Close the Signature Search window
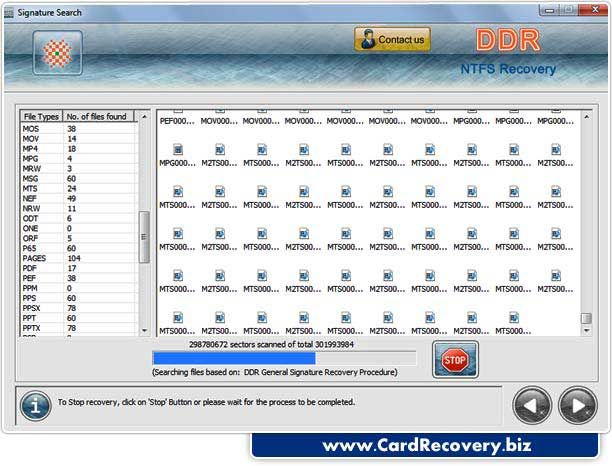 593,10
